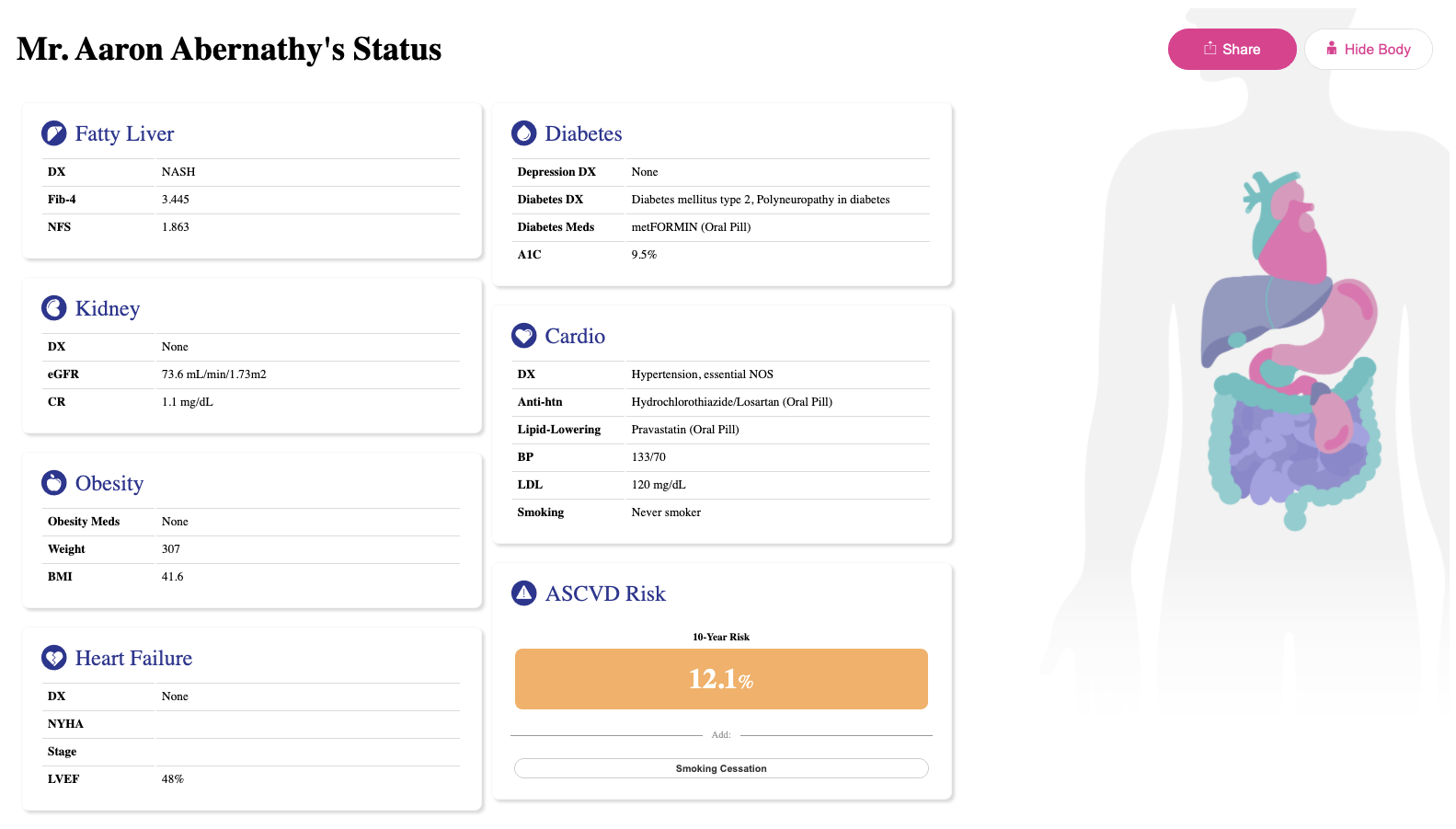The height and width of the screenshot is (829, 1456).
Task: Click the Fatty Liver section icon
Action: [x=54, y=133]
